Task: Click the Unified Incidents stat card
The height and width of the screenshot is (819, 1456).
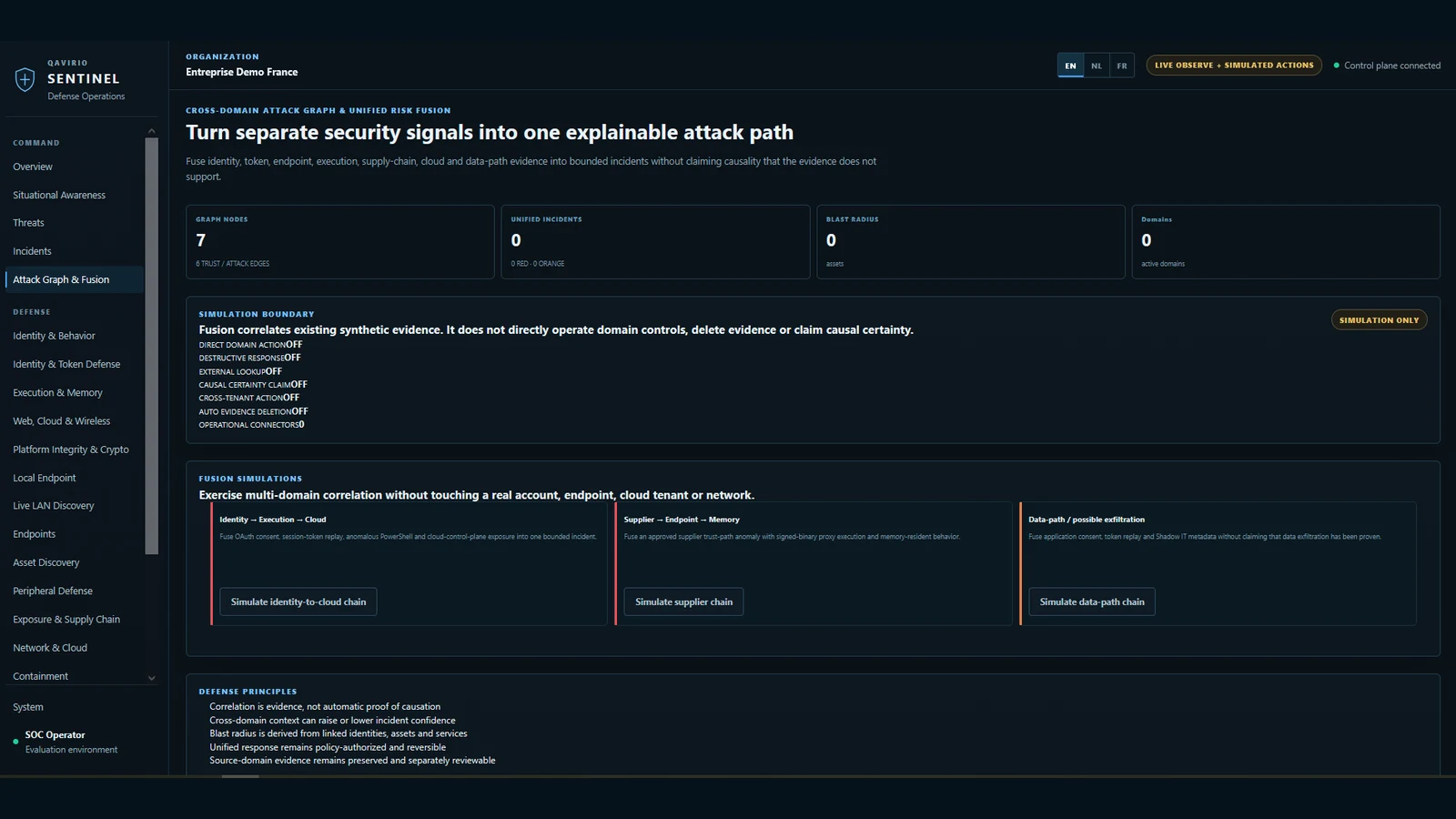Action: [x=655, y=242]
